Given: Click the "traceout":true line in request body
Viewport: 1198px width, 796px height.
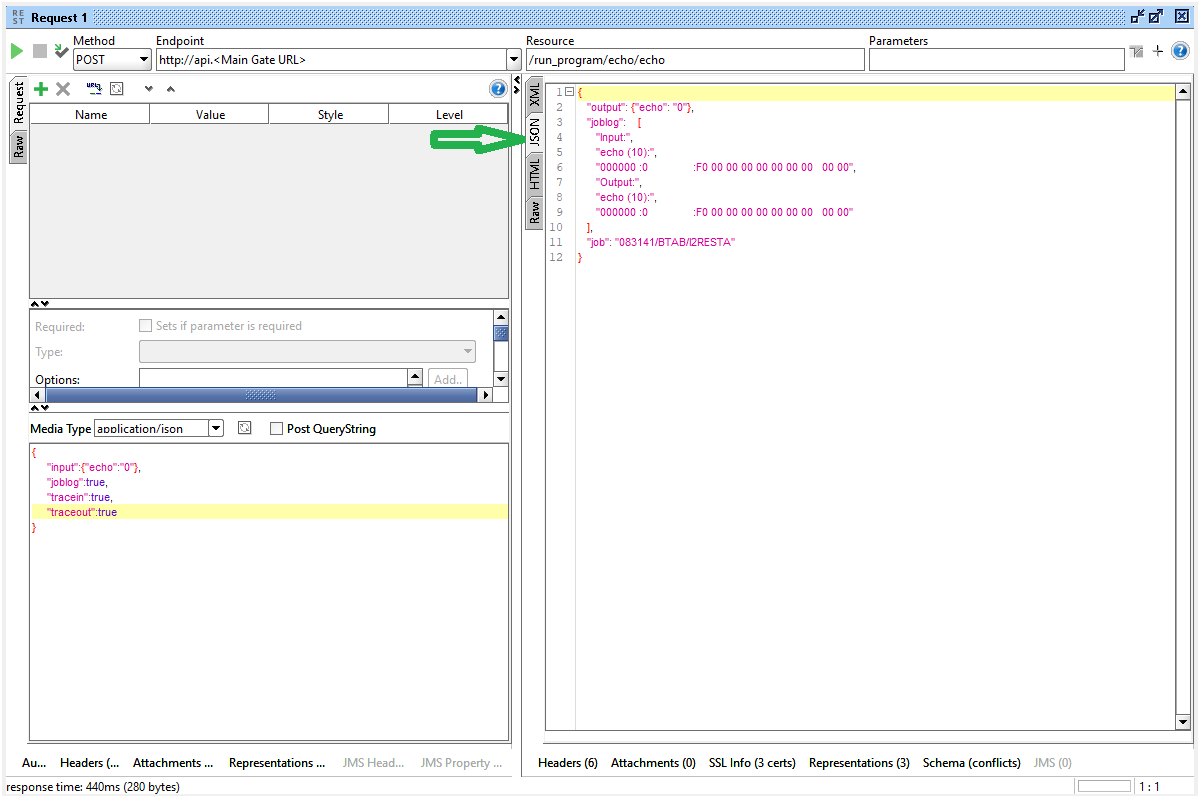Looking at the screenshot, I should [269, 512].
